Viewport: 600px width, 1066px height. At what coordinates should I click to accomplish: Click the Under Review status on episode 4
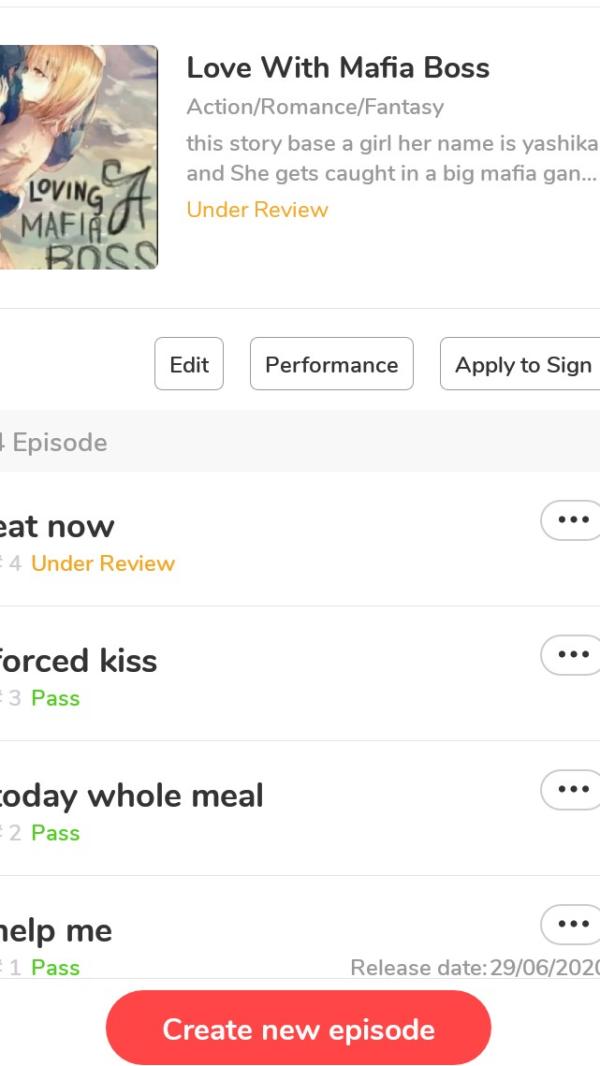[103, 564]
